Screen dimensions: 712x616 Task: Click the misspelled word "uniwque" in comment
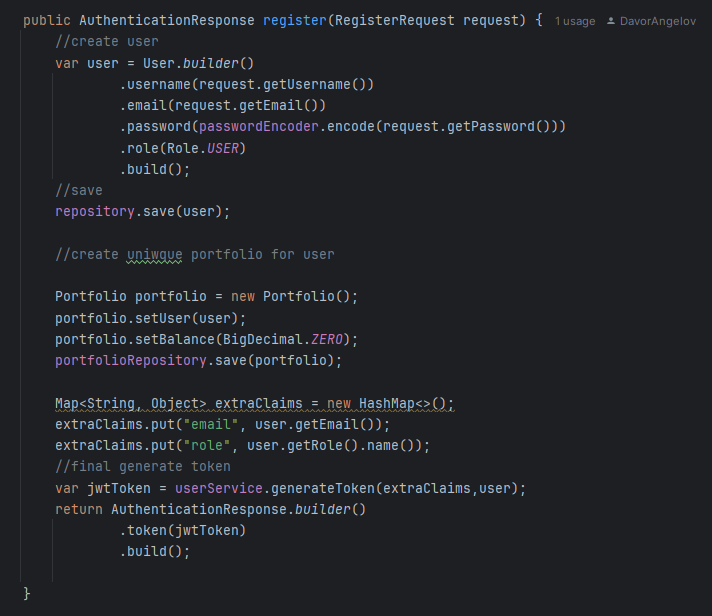(x=155, y=254)
